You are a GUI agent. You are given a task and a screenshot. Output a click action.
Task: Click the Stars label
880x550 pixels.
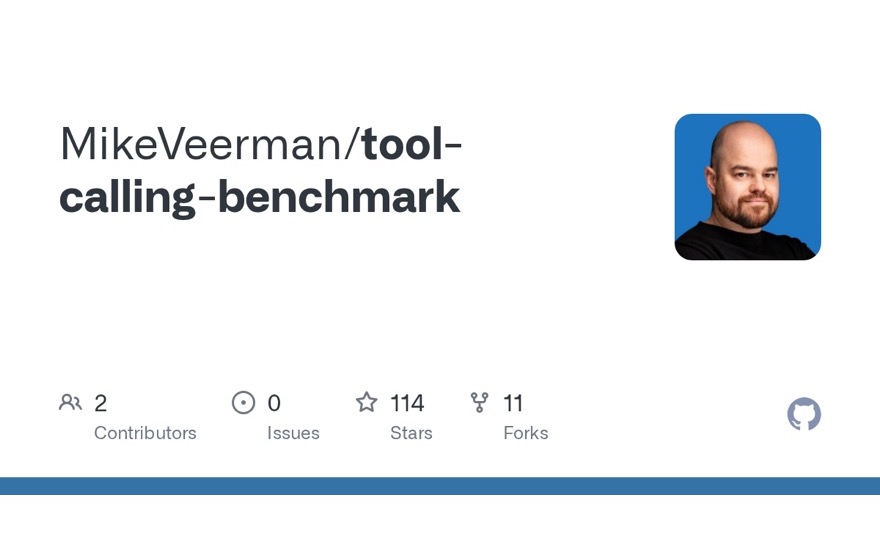pyautogui.click(x=411, y=433)
